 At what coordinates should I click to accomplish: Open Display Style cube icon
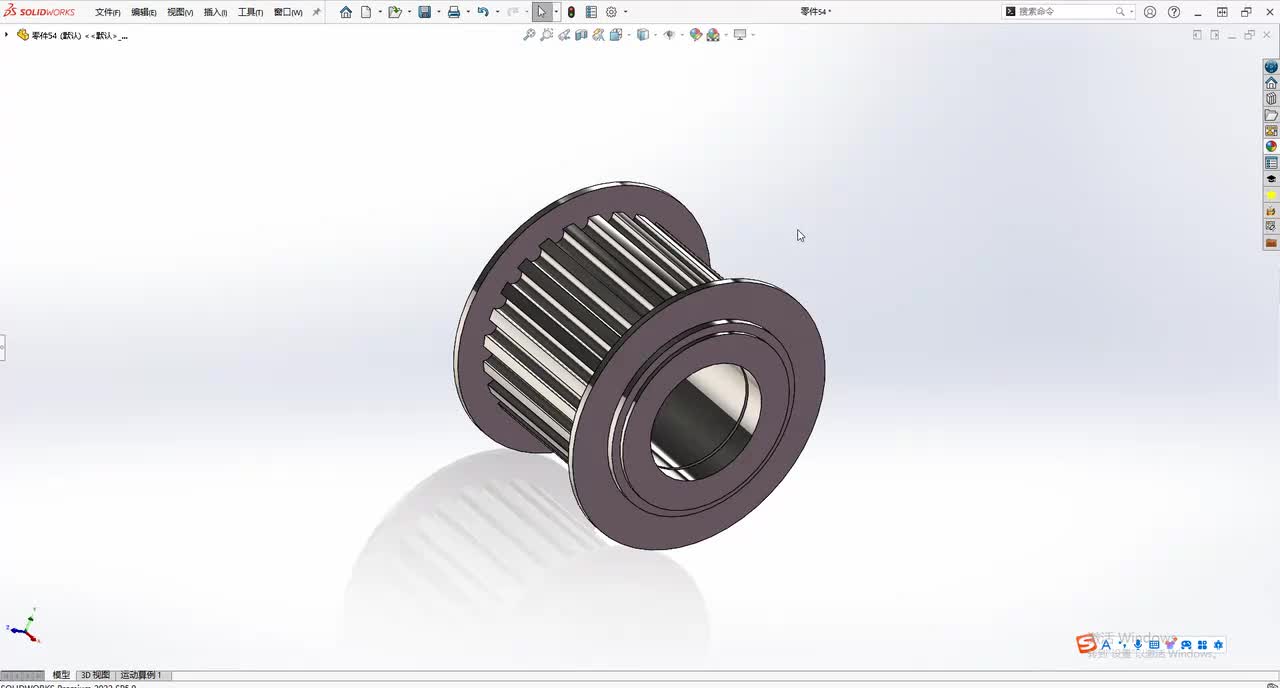(x=642, y=35)
